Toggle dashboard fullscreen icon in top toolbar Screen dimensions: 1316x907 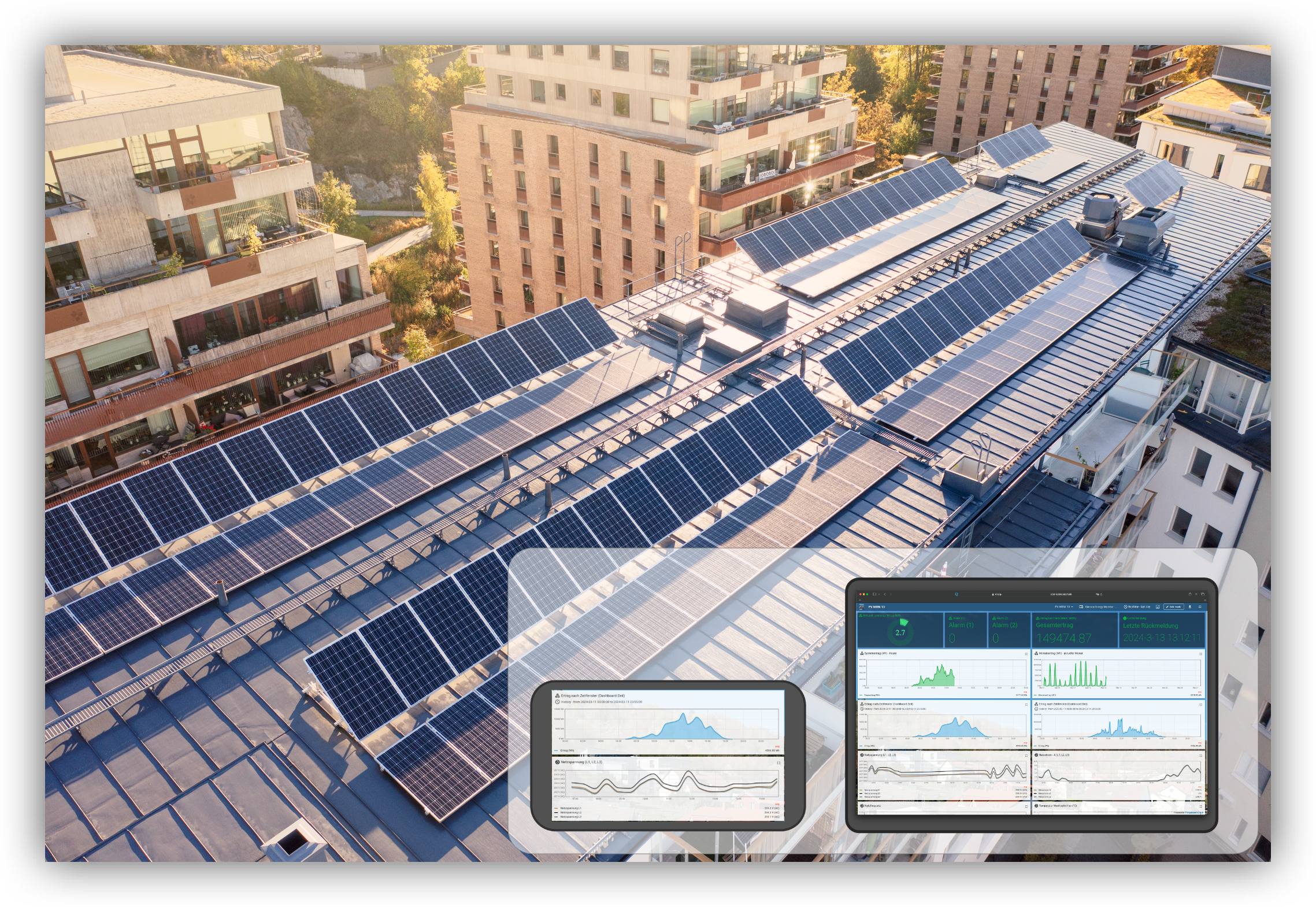(1200, 607)
